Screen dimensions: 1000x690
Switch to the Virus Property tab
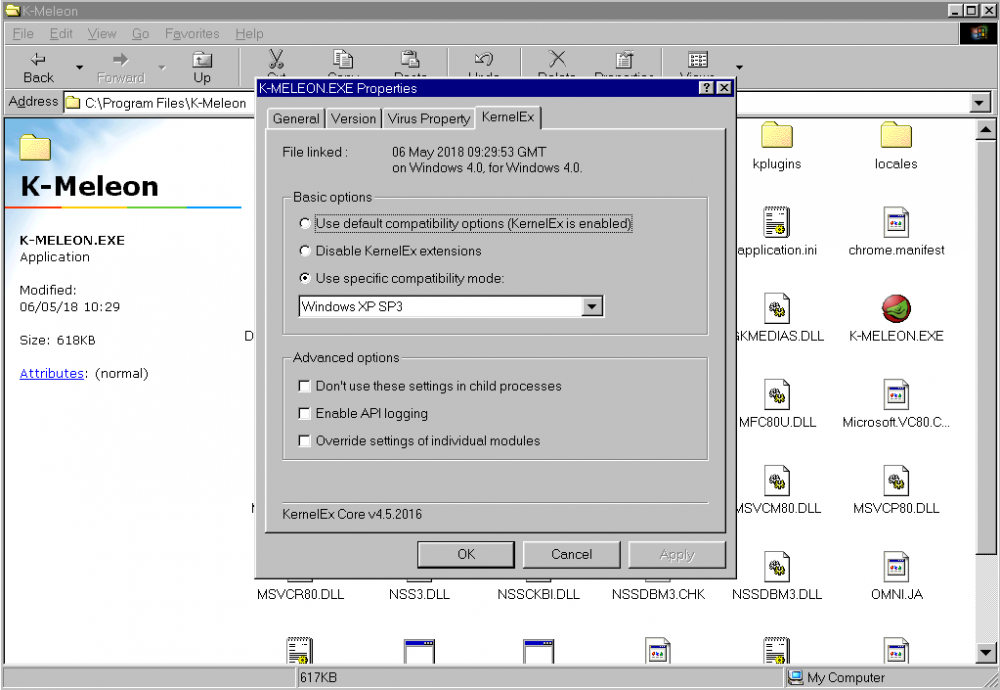[428, 118]
